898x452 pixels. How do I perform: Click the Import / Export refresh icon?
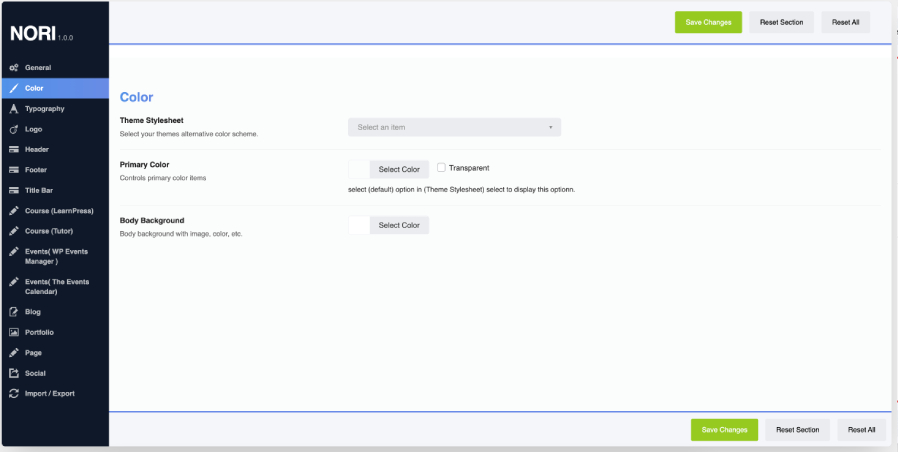pos(14,394)
